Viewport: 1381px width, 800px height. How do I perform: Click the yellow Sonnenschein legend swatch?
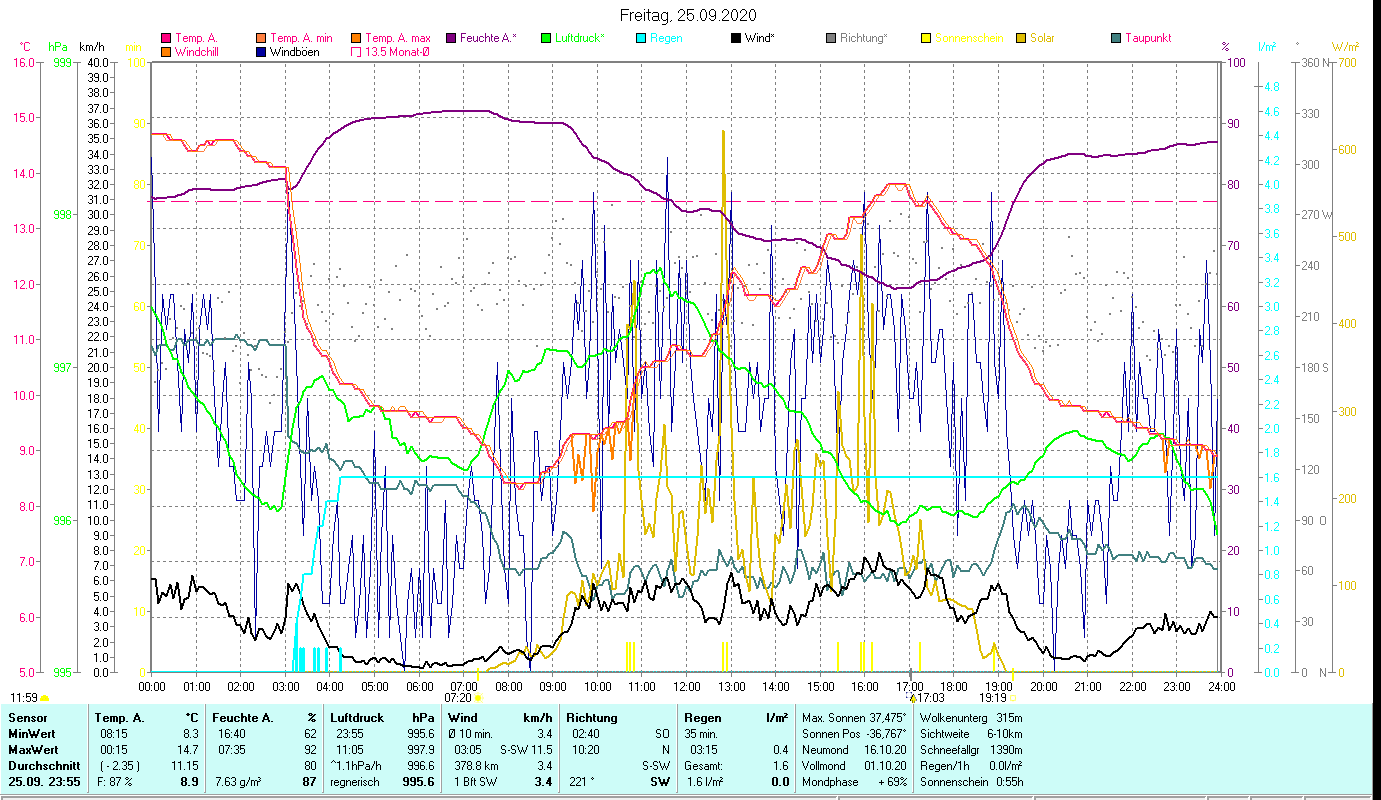tap(926, 39)
